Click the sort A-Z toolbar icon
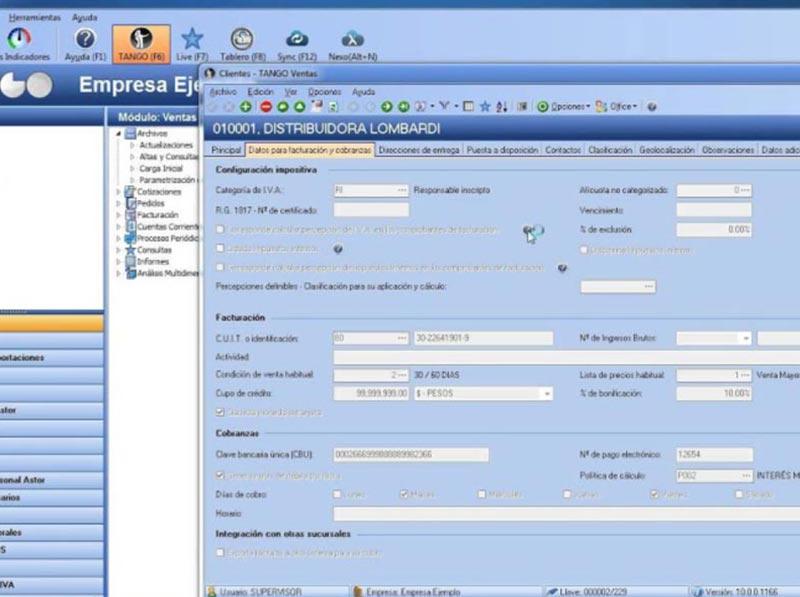 502,107
